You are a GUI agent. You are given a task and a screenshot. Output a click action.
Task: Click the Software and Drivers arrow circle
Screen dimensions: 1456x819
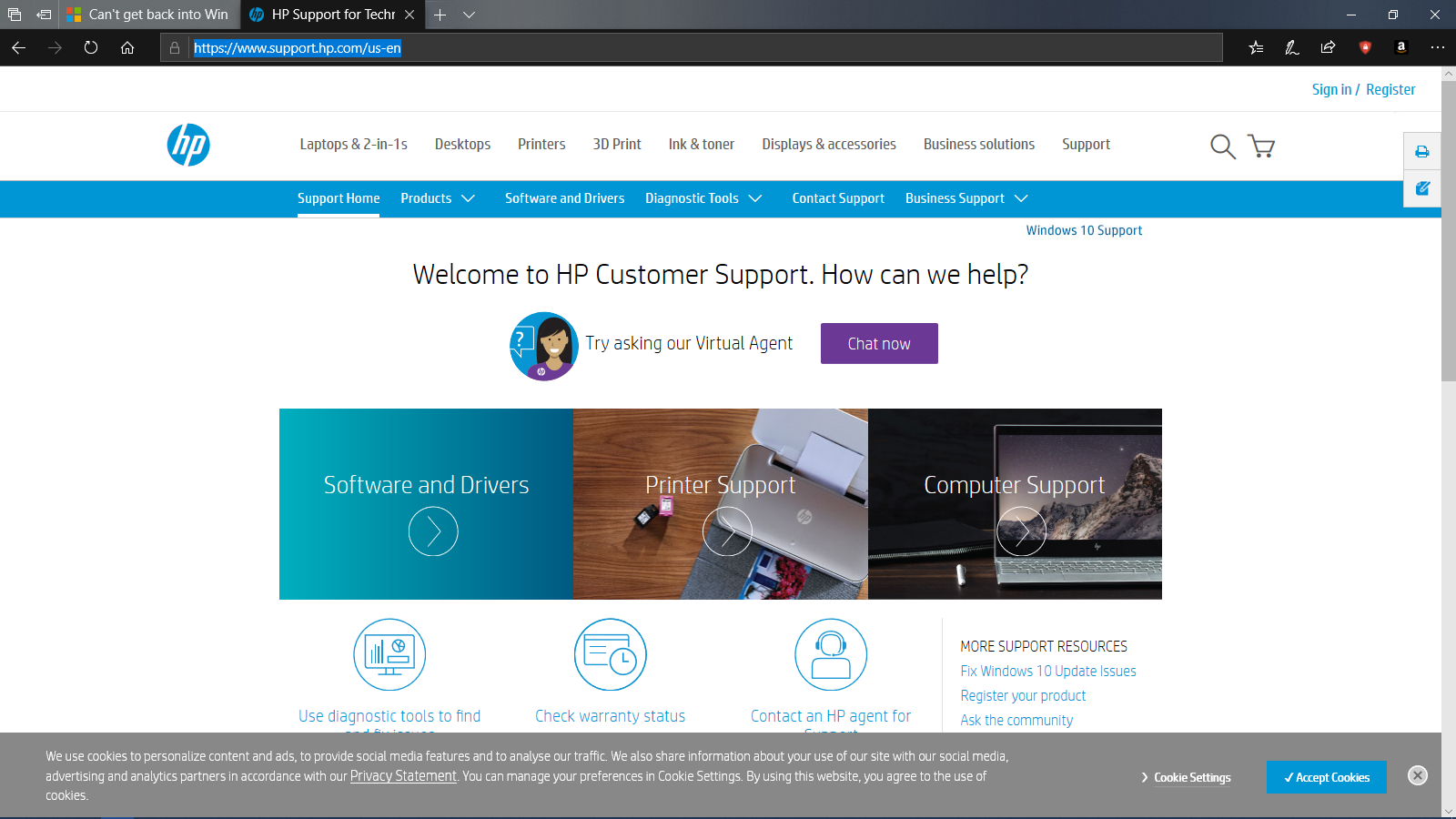(433, 531)
